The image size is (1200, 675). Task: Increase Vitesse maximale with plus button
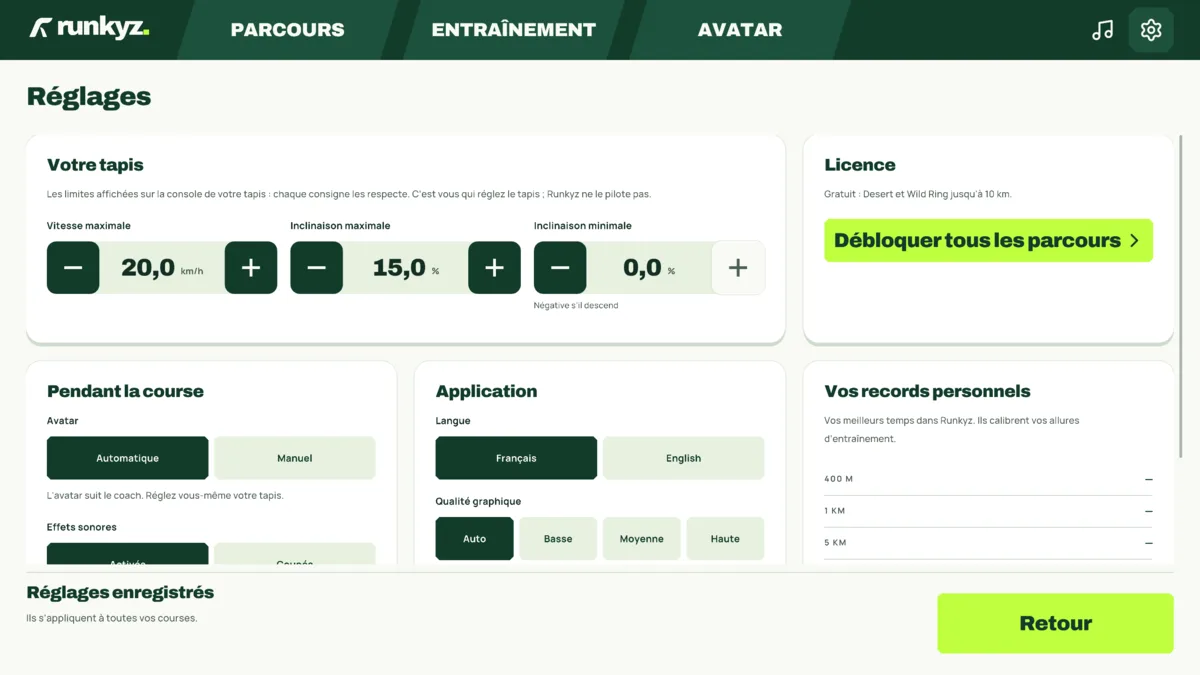point(251,268)
